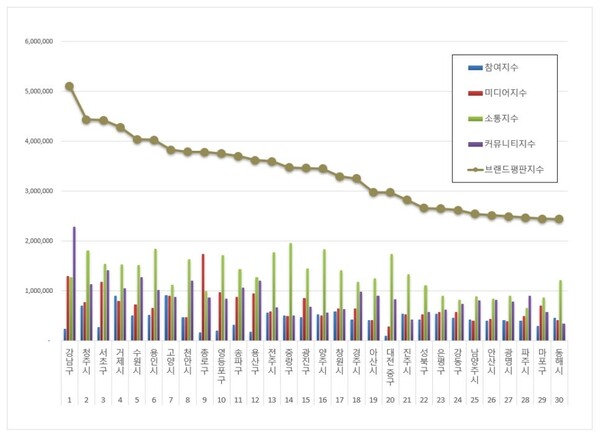Select the 청주시 category label
Viewport: 600px width, 435px height.
[x=86, y=361]
